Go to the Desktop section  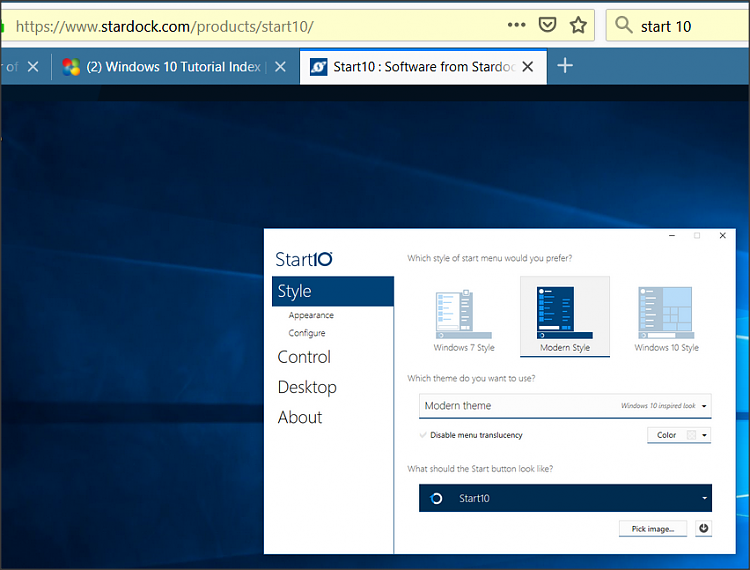(x=307, y=387)
